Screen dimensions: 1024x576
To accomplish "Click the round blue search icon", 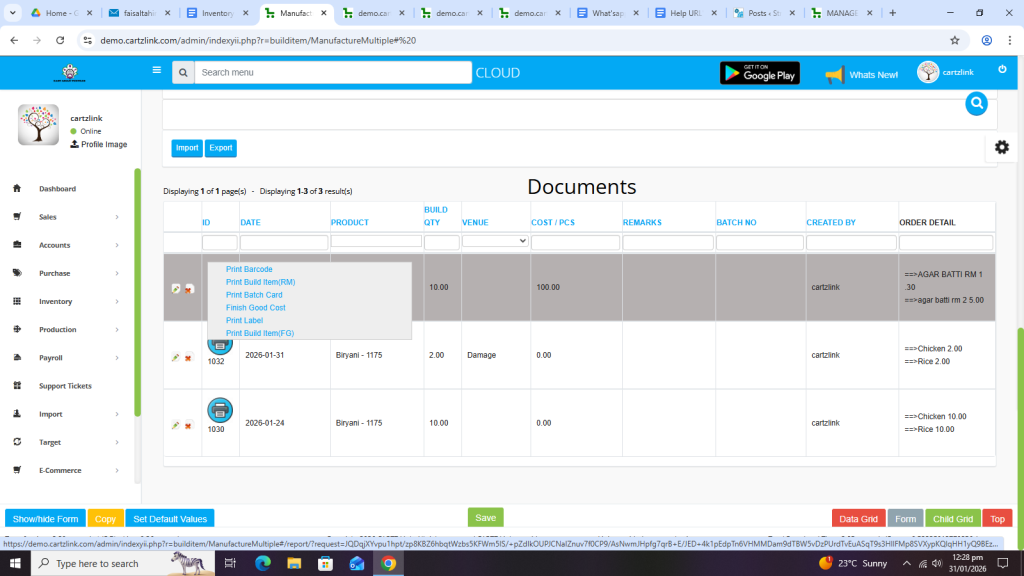I will [976, 103].
